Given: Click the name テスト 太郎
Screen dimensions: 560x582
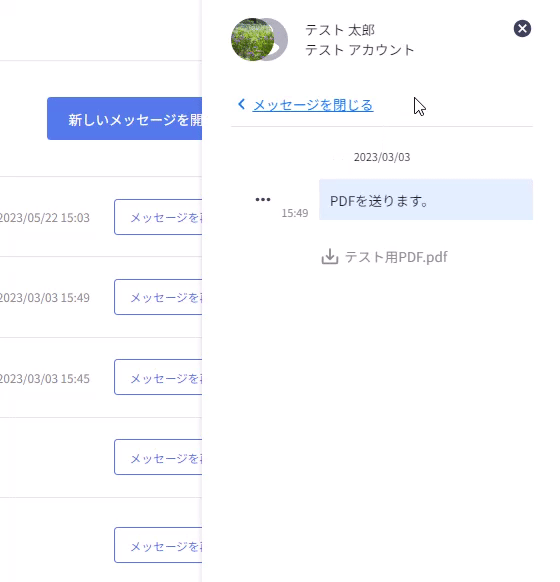Looking at the screenshot, I should 340,30.
